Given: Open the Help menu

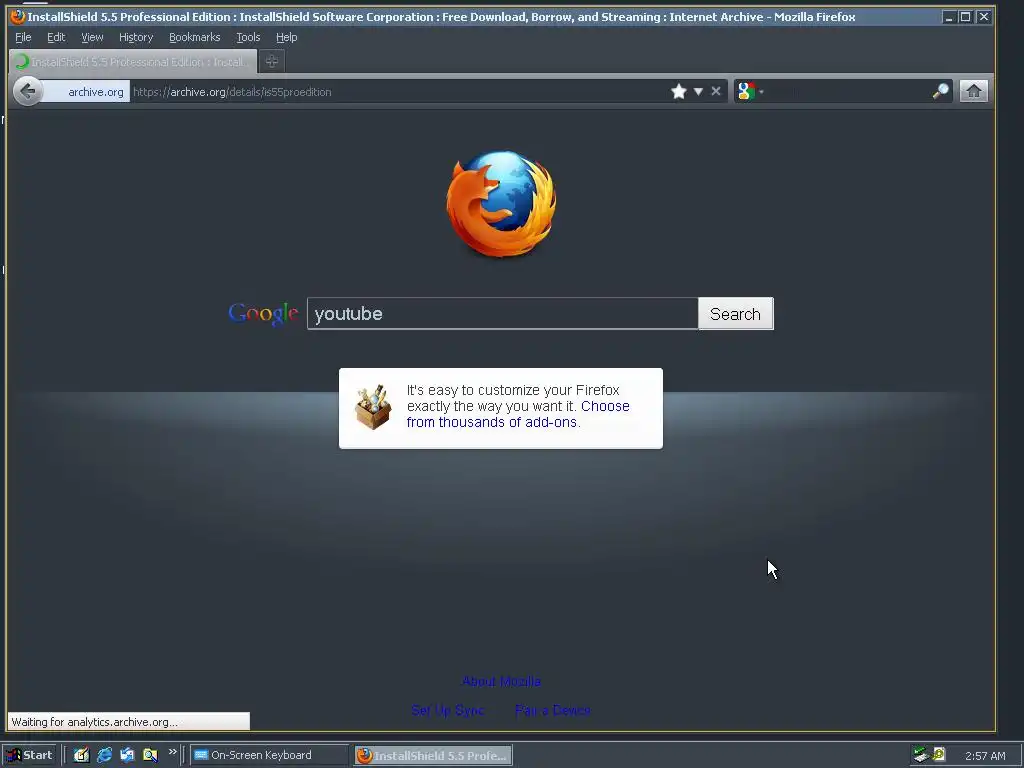Looking at the screenshot, I should [286, 37].
